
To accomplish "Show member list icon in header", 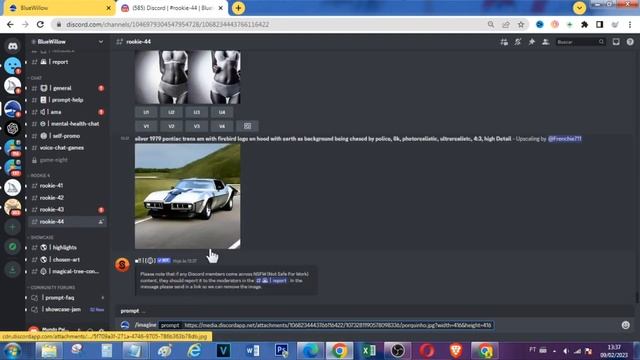I will click(546, 42).
